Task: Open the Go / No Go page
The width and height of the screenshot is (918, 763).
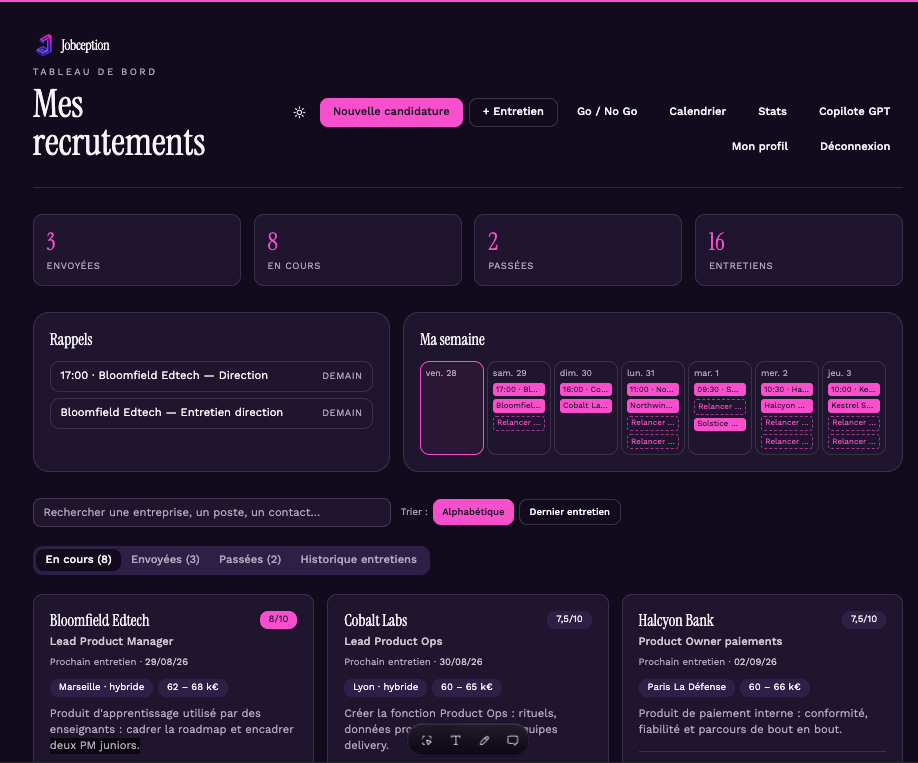Action: [607, 112]
